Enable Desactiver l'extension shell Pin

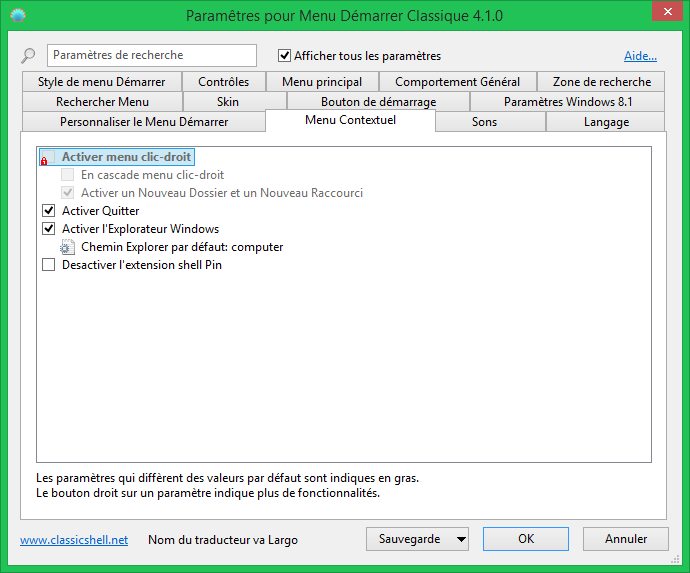[49, 265]
